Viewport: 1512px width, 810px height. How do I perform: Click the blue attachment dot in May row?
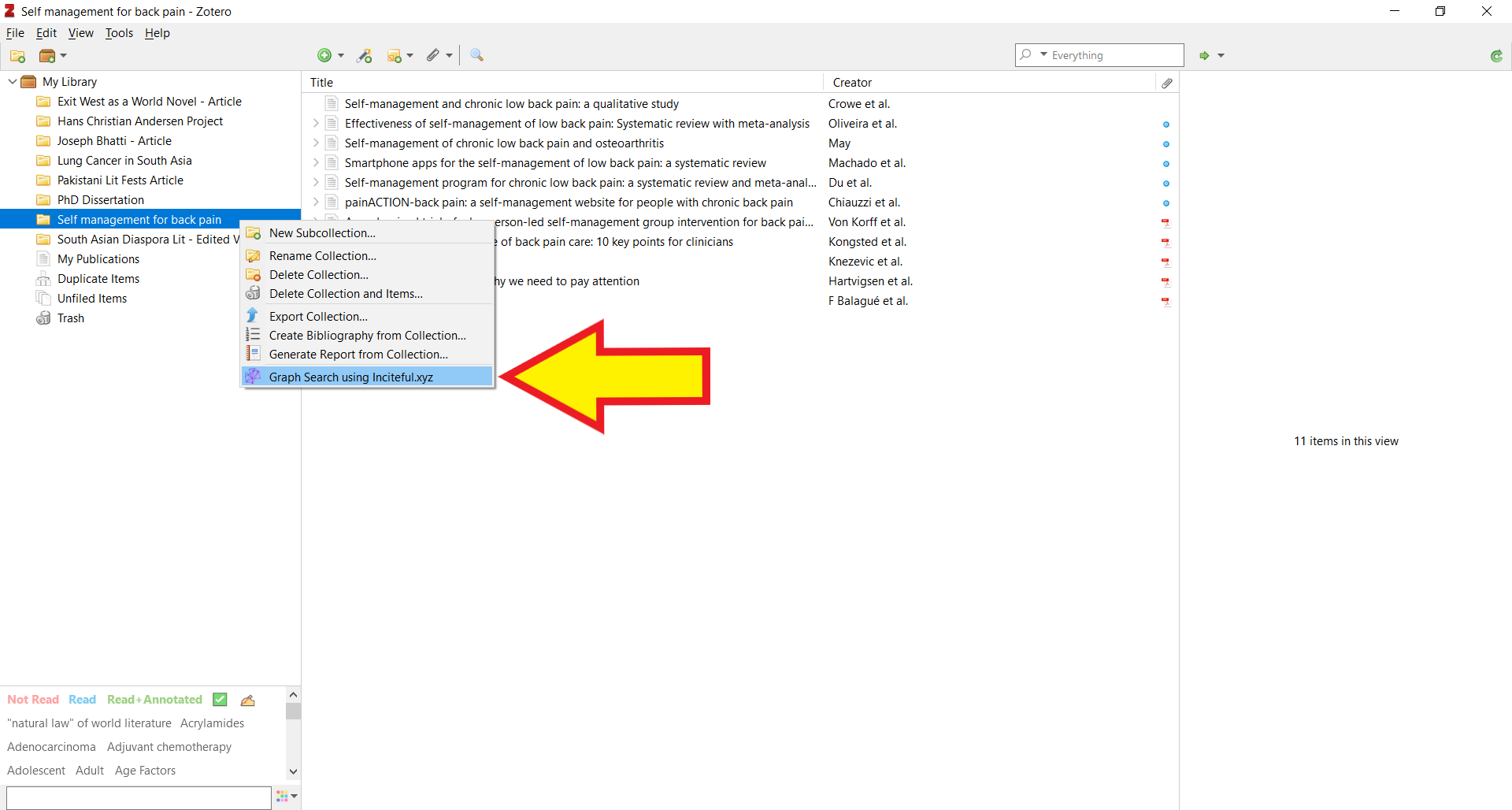[1166, 144]
